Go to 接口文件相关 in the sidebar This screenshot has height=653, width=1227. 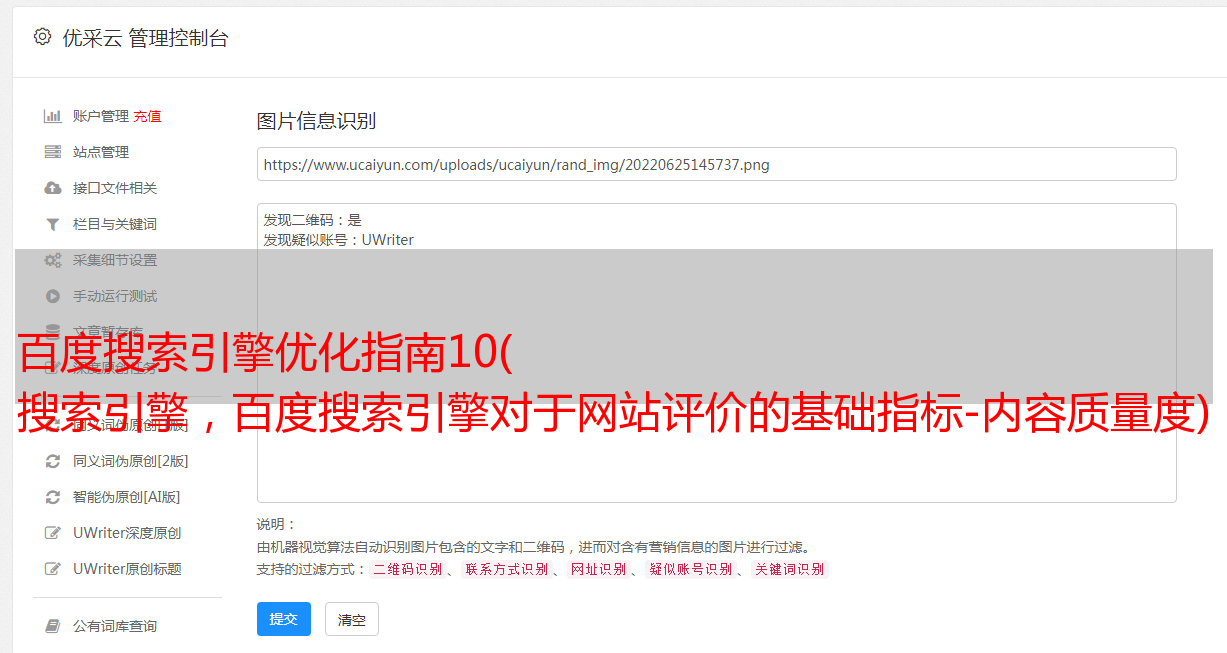pos(115,188)
